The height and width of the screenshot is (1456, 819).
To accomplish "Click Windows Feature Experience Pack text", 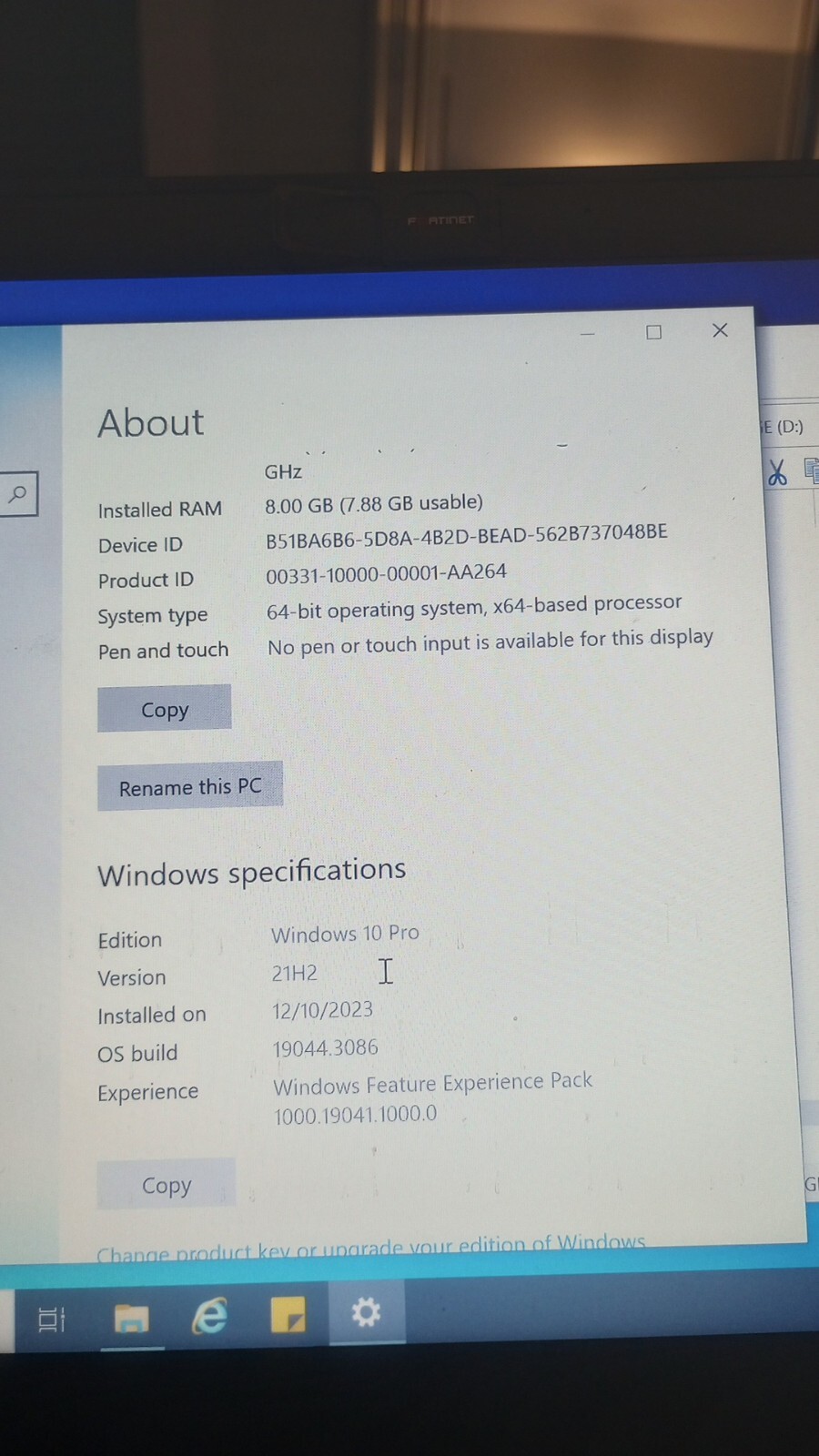I will 433,1083.
